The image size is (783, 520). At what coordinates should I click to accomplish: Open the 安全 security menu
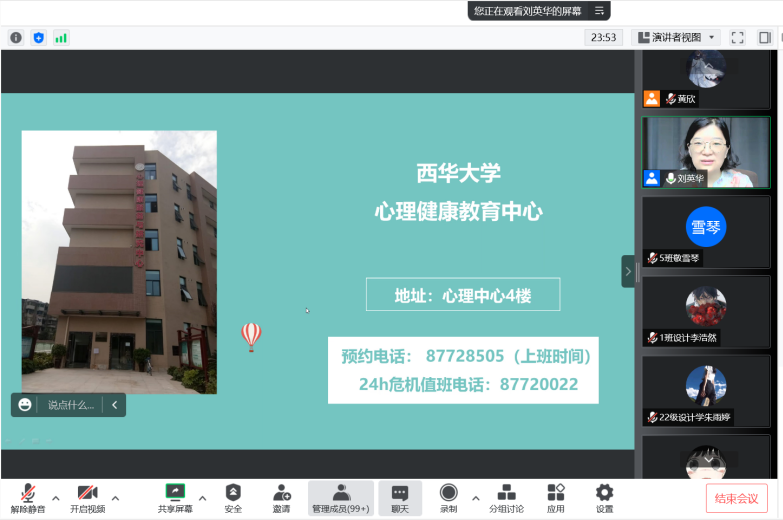(x=233, y=498)
